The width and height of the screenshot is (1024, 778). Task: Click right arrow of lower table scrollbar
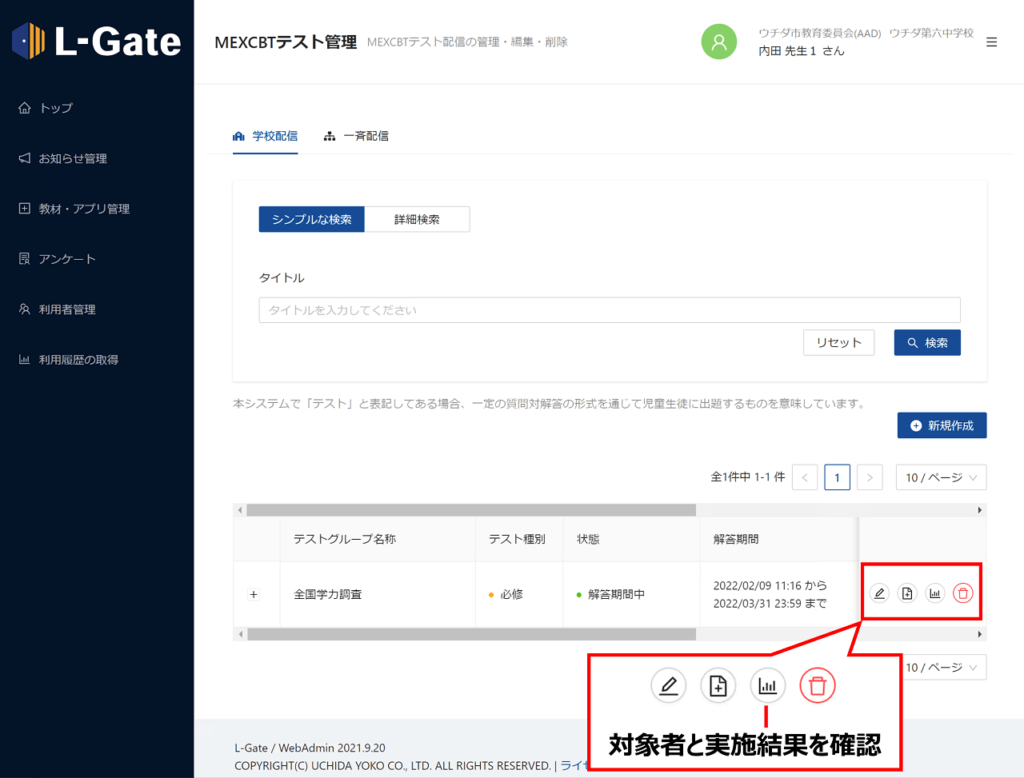coord(980,634)
